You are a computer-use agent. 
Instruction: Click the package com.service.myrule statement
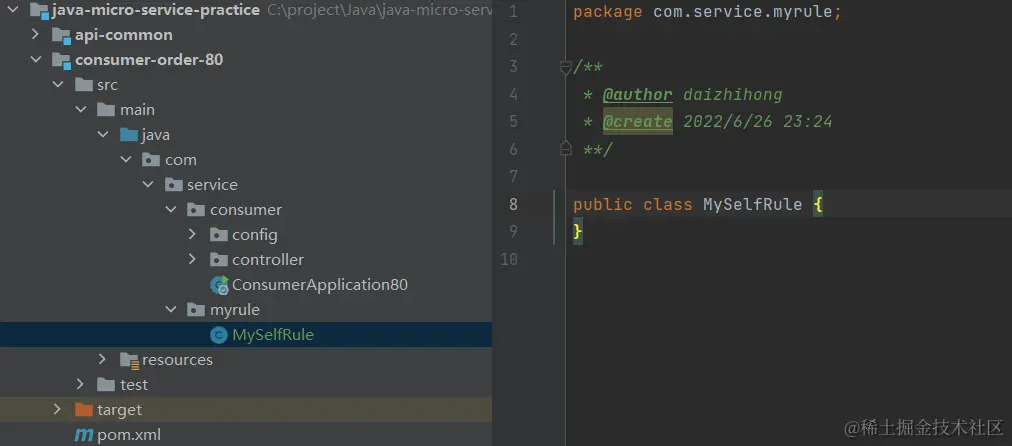707,12
